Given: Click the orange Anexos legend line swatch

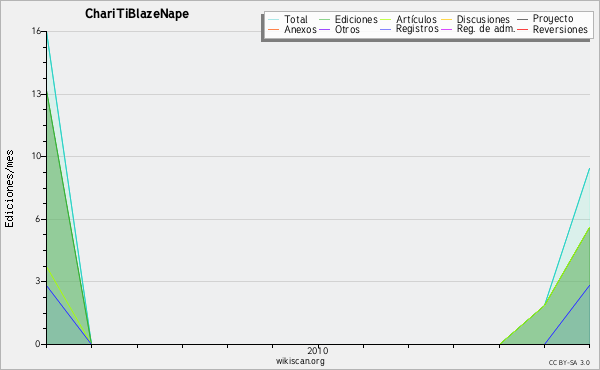Looking at the screenshot, I should pos(274,29).
